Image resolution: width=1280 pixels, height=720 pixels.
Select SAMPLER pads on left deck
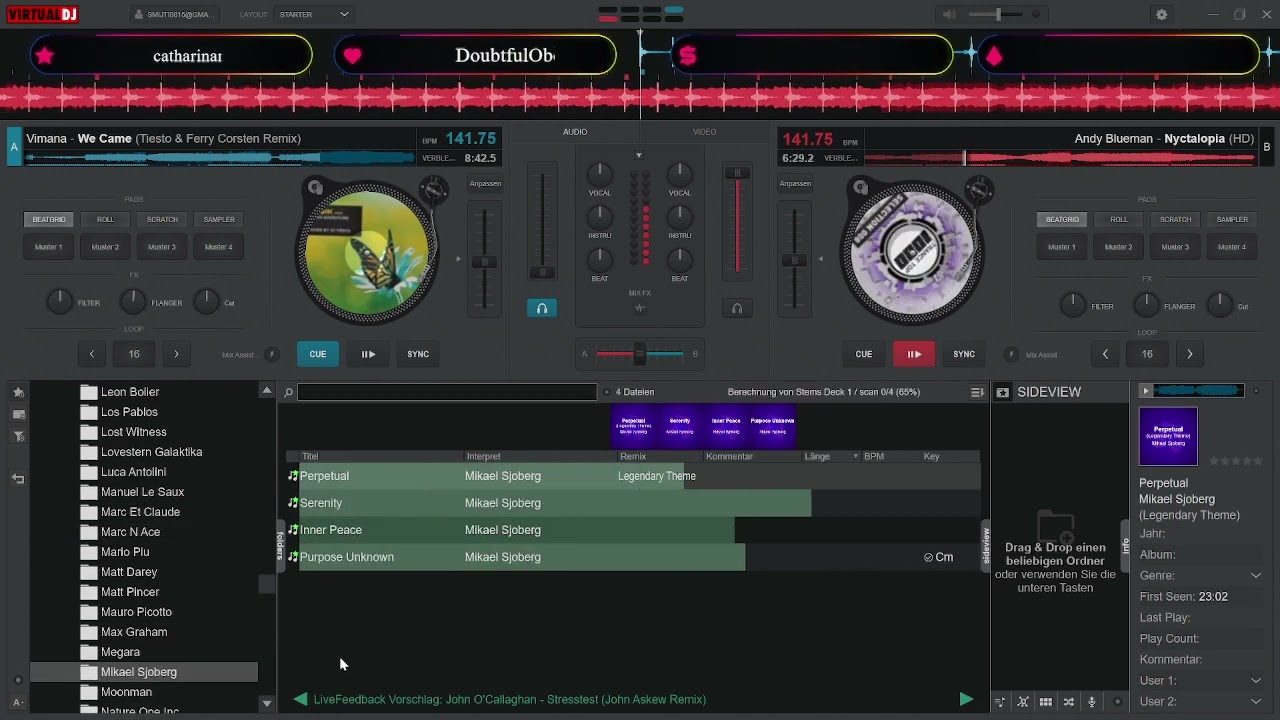click(219, 219)
